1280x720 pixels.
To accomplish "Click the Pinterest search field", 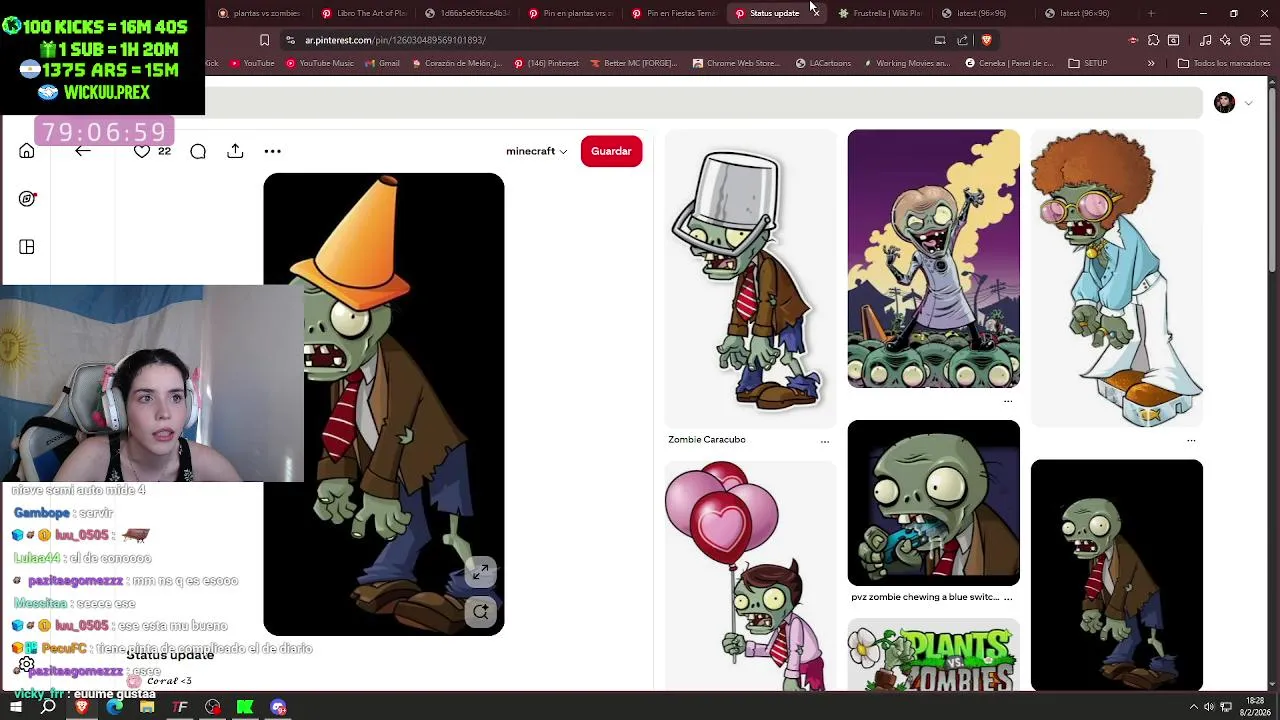I will [x=703, y=103].
